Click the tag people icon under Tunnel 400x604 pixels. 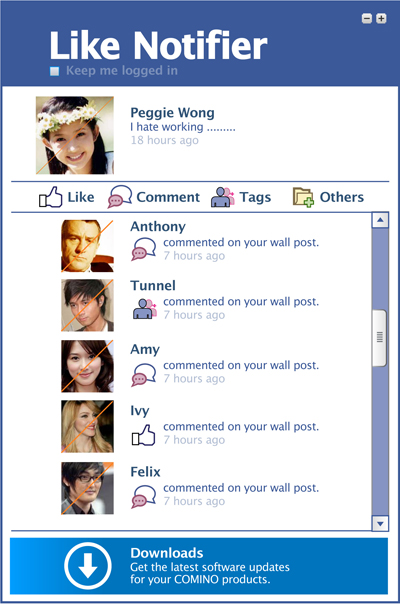point(145,309)
